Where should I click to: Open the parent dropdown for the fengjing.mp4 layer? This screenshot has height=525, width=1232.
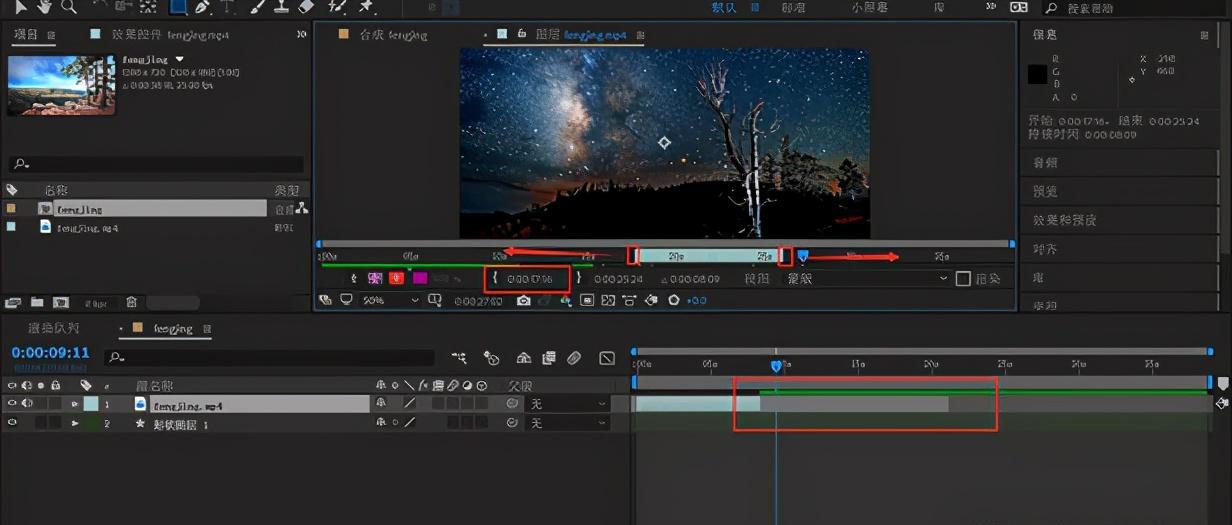(568, 404)
